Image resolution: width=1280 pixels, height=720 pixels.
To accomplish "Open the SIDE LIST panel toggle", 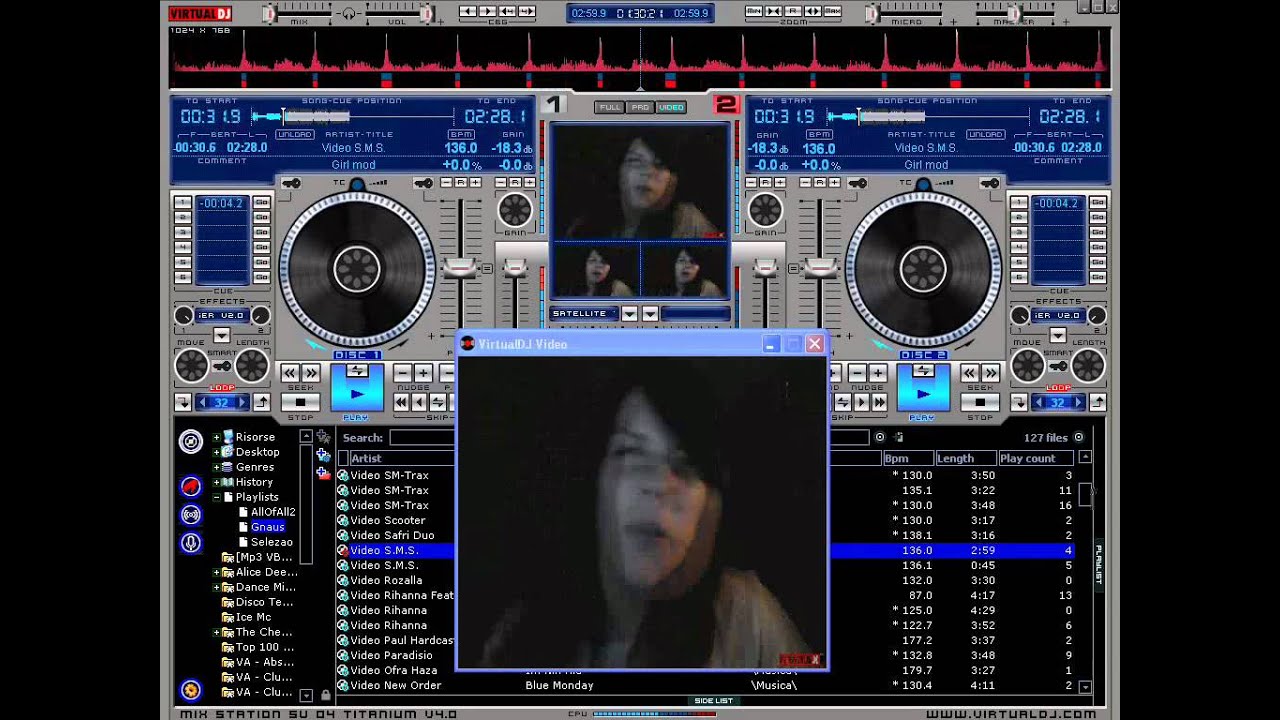I will tap(713, 701).
